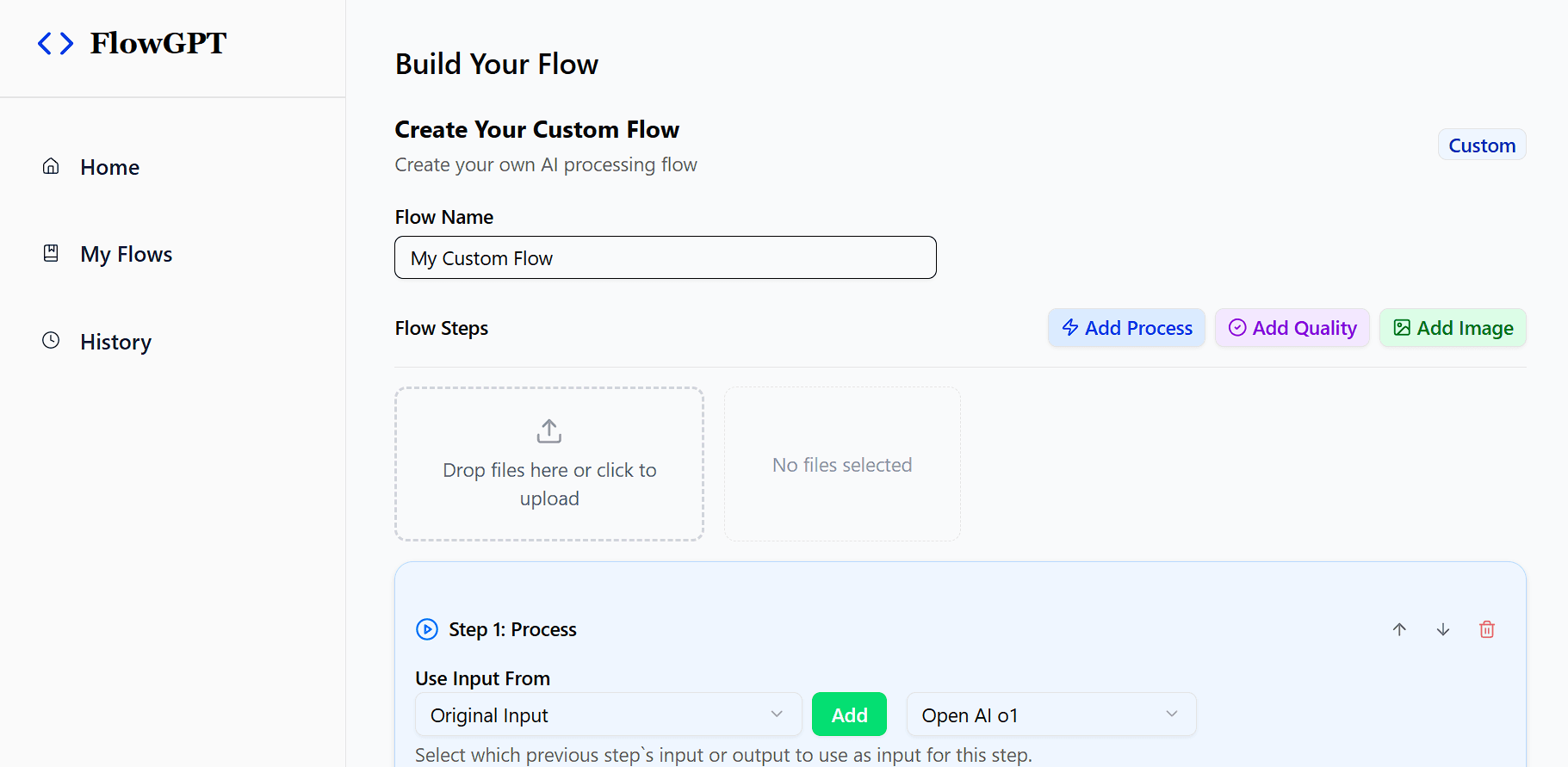Image resolution: width=1568 pixels, height=767 pixels.
Task: Open the Original Input dropdown
Action: click(608, 714)
